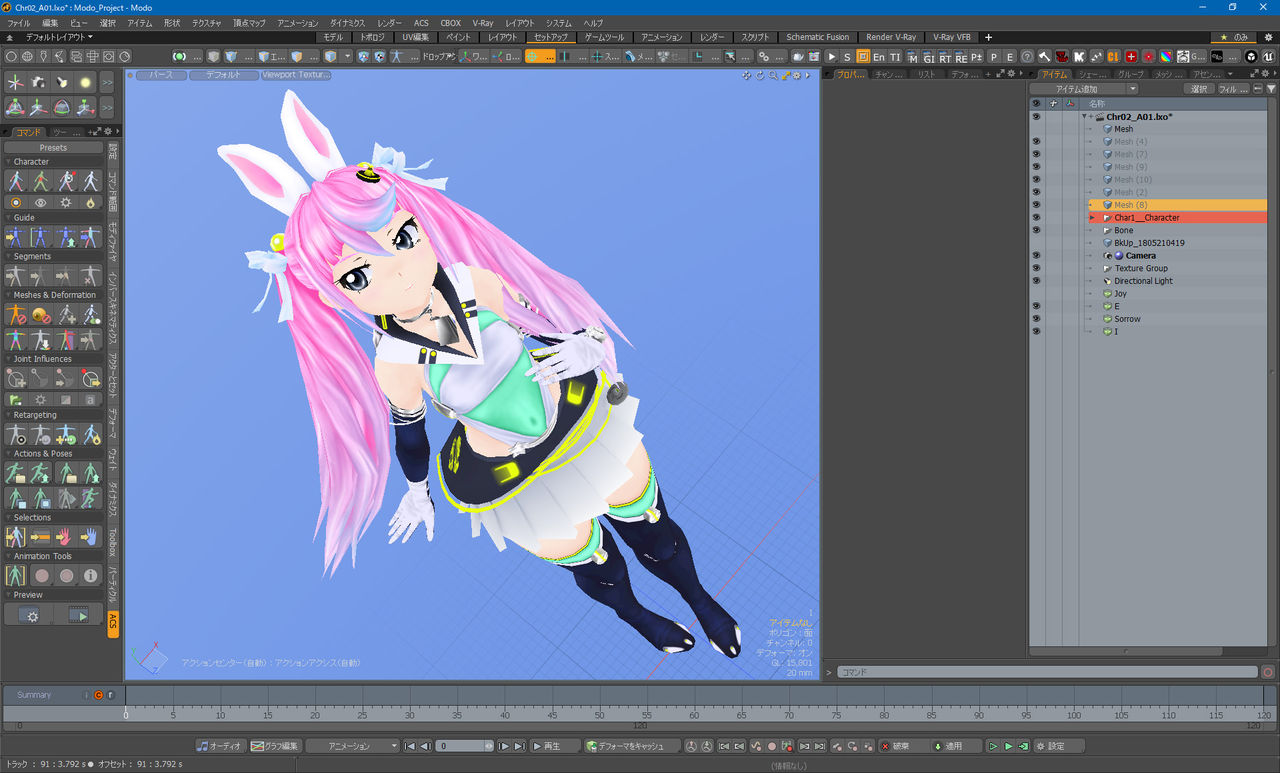Toggle visibility of Chr02_A01.lxo scene
Image resolution: width=1280 pixels, height=773 pixels.
pyautogui.click(x=1036, y=116)
